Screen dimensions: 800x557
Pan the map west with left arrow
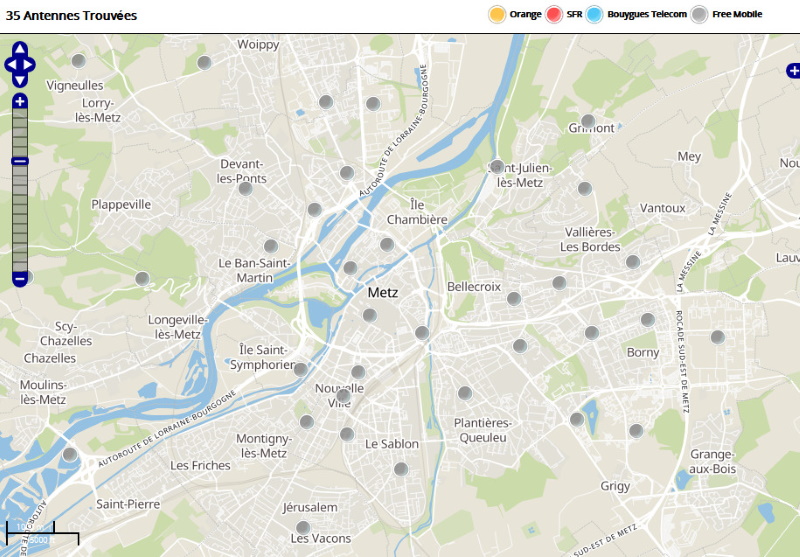(9, 64)
